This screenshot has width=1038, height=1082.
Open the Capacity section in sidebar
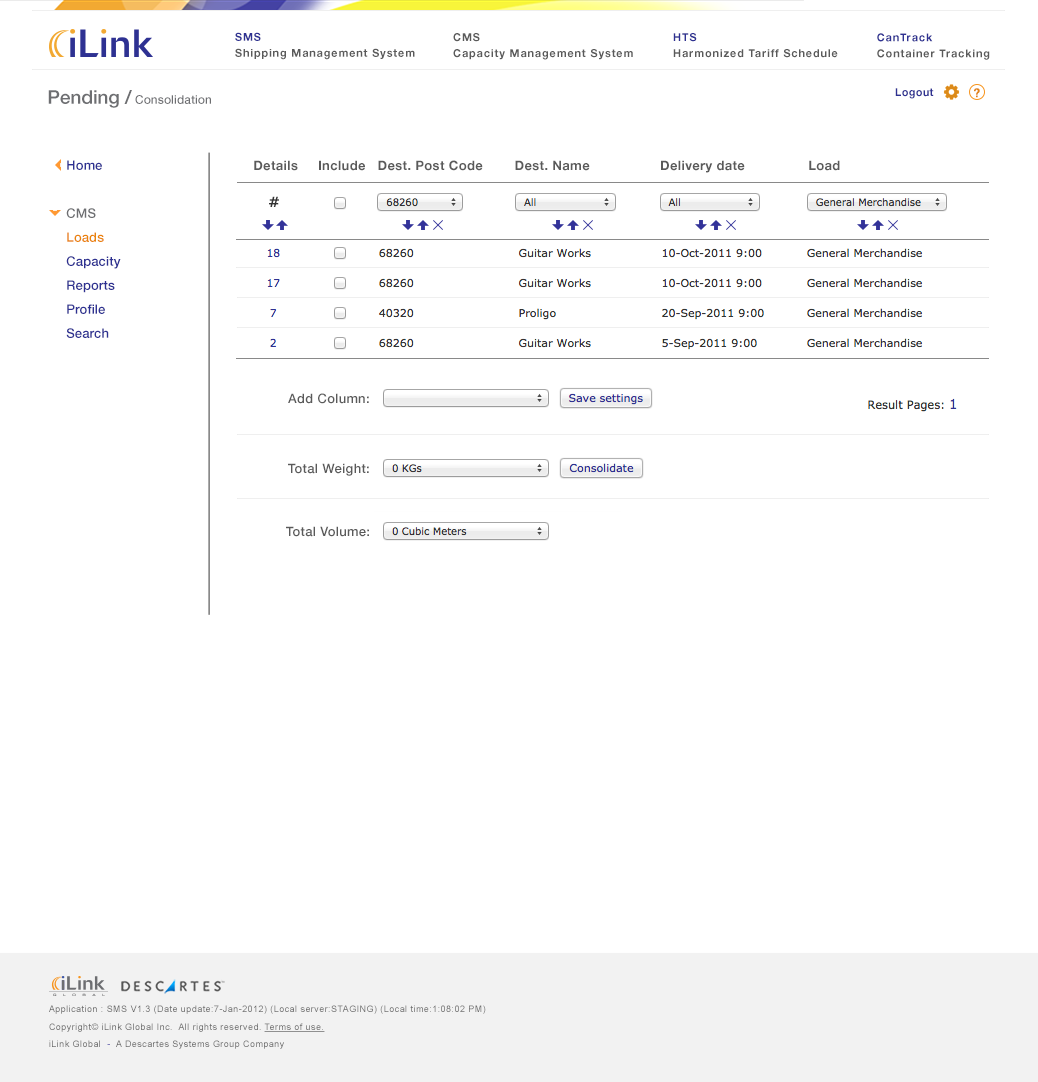93,261
